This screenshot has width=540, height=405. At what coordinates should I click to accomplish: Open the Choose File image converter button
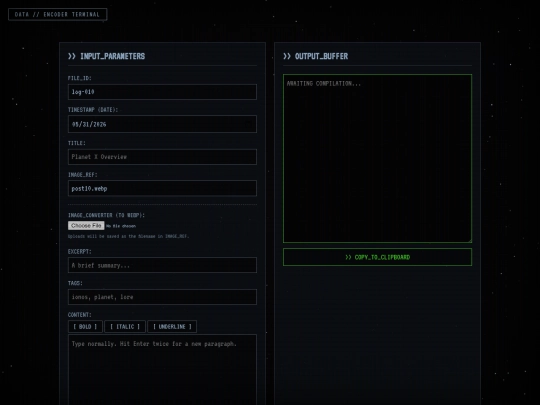(x=86, y=226)
